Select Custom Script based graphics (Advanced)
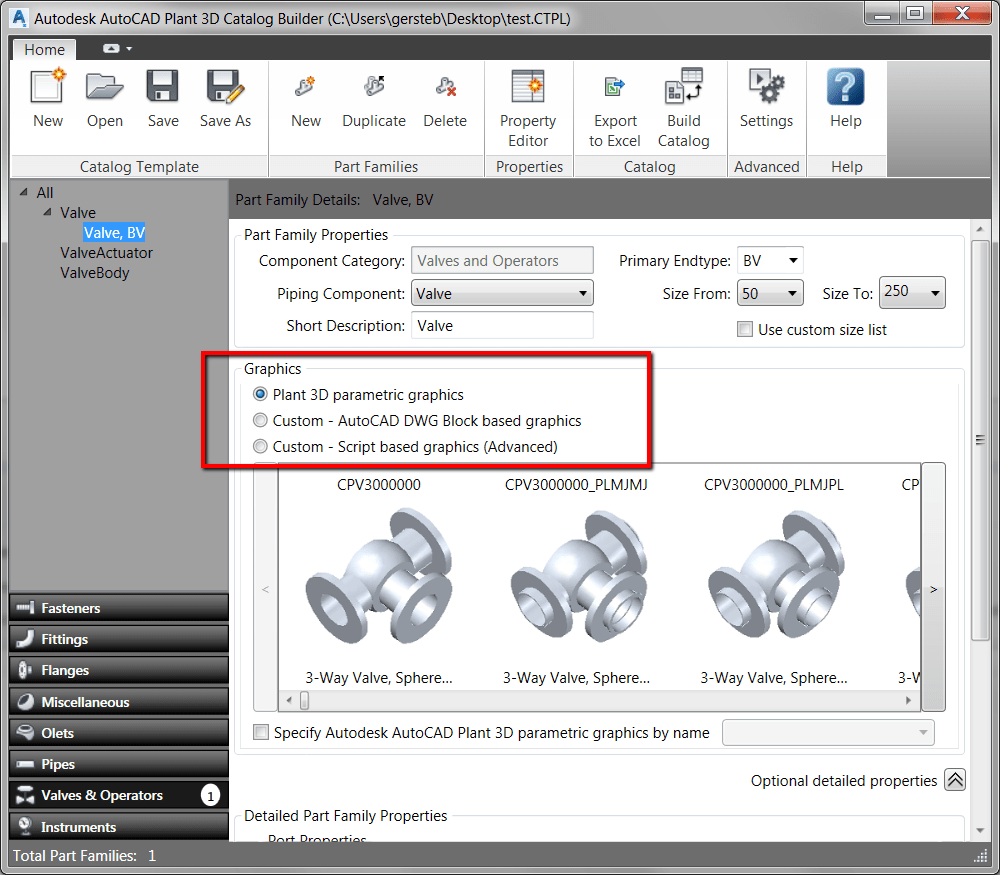The height and width of the screenshot is (875, 1000). point(260,446)
